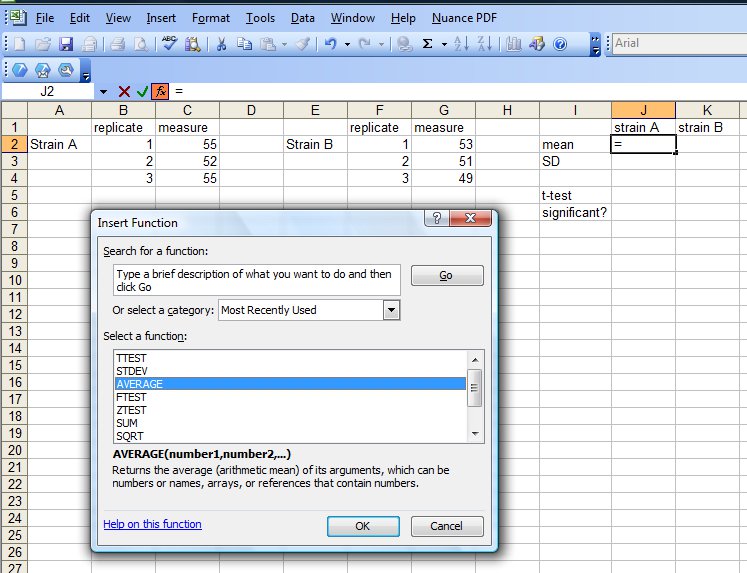Open the View menu
The width and height of the screenshot is (747, 573).
[118, 18]
